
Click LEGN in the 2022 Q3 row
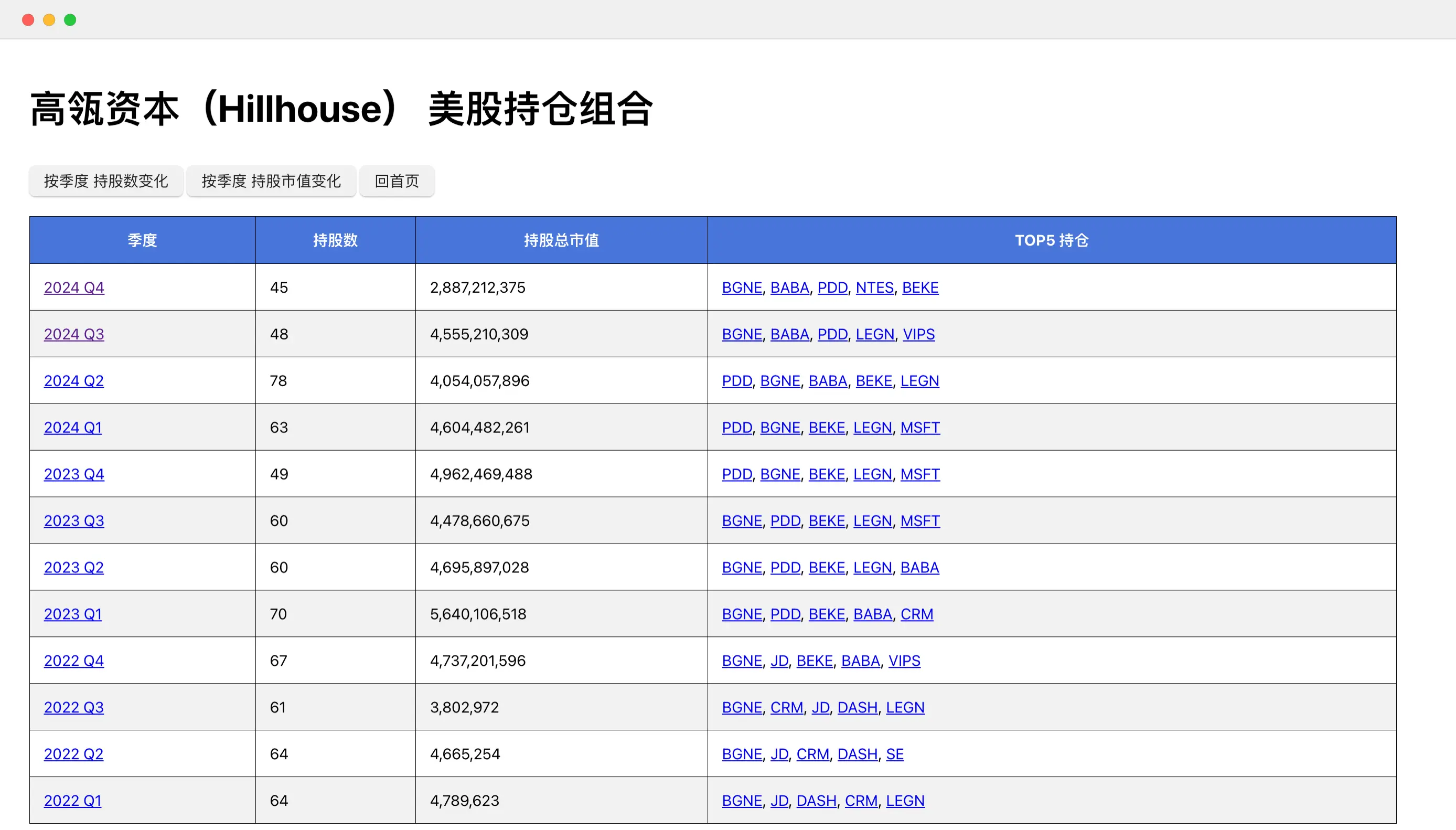pyautogui.click(x=905, y=708)
